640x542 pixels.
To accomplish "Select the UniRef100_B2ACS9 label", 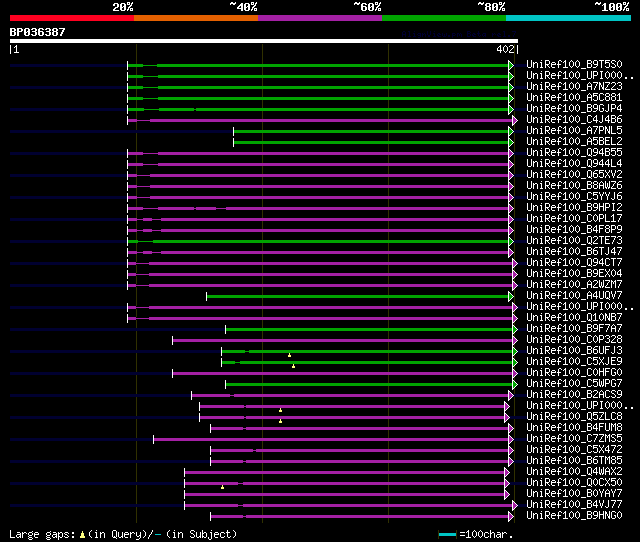I will pyautogui.click(x=574, y=395).
